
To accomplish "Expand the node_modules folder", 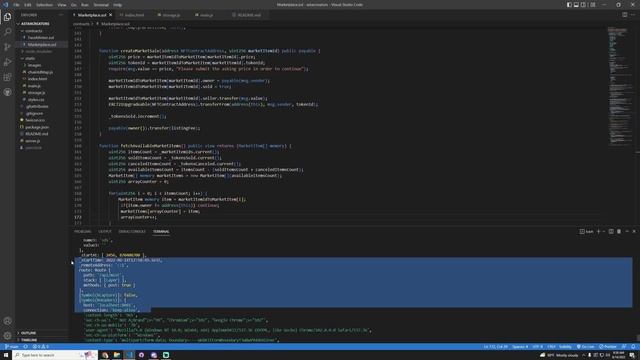I will (39, 51).
